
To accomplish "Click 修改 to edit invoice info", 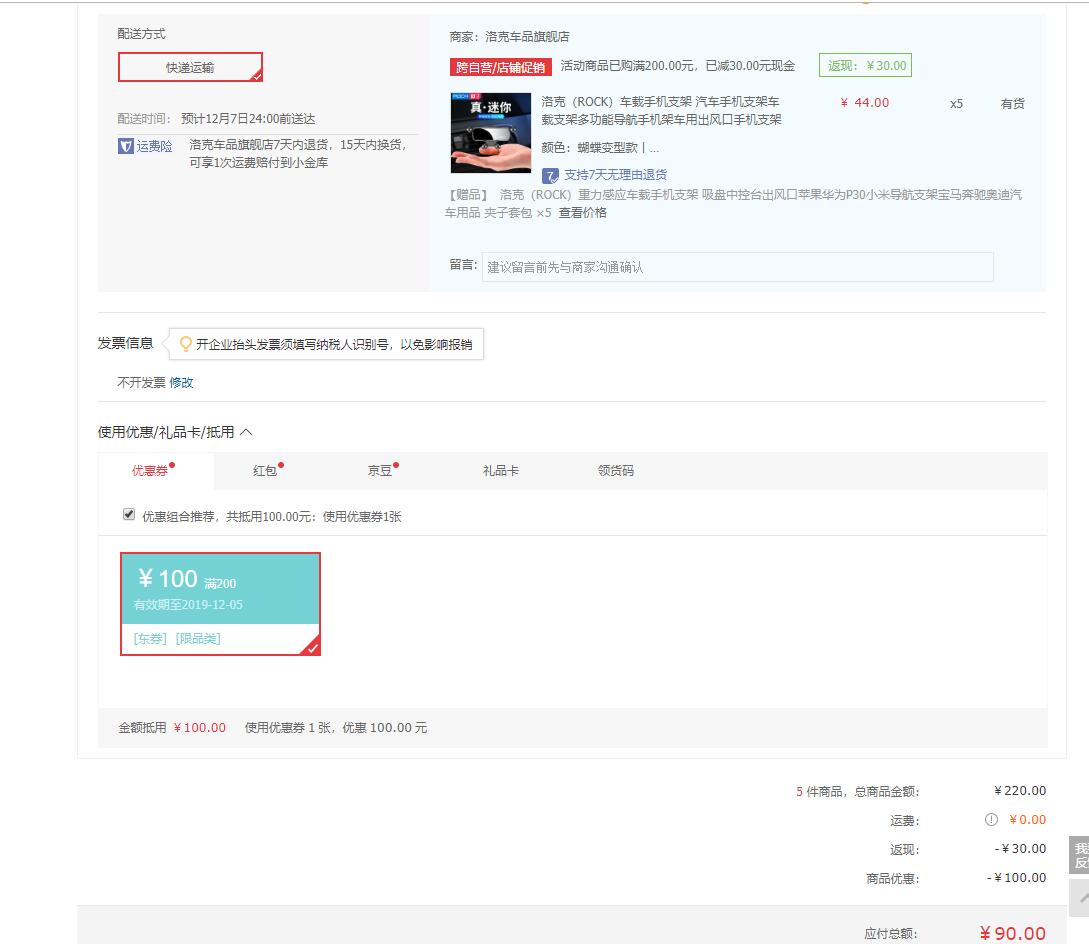I will pyautogui.click(x=181, y=382).
